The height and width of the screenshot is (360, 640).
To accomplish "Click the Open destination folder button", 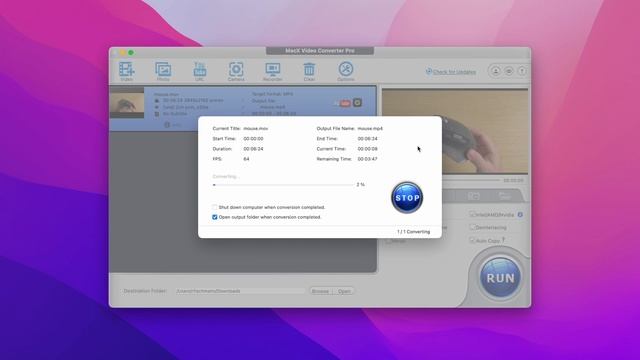I will coord(344,291).
